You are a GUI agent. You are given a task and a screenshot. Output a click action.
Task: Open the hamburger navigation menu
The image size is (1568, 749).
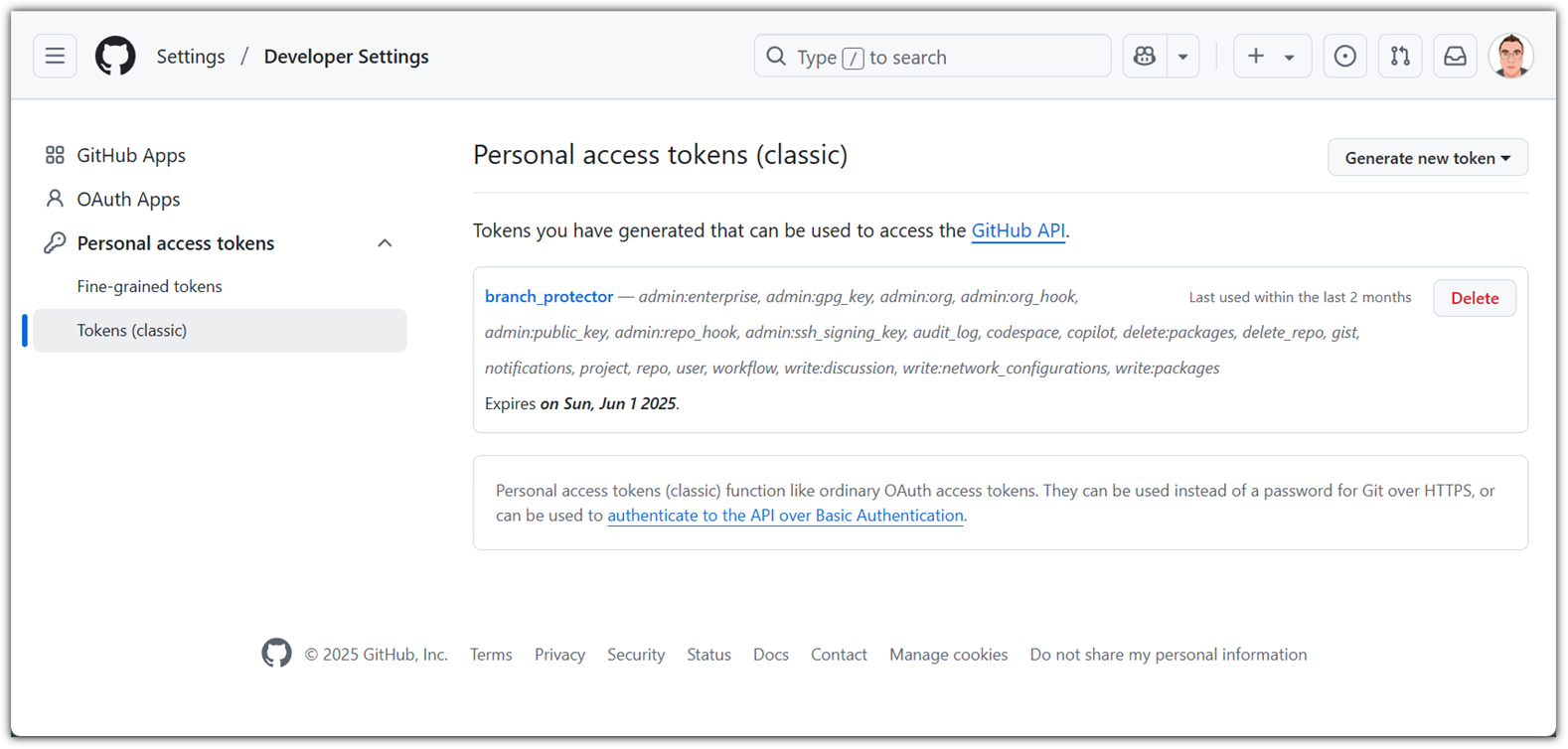click(55, 57)
